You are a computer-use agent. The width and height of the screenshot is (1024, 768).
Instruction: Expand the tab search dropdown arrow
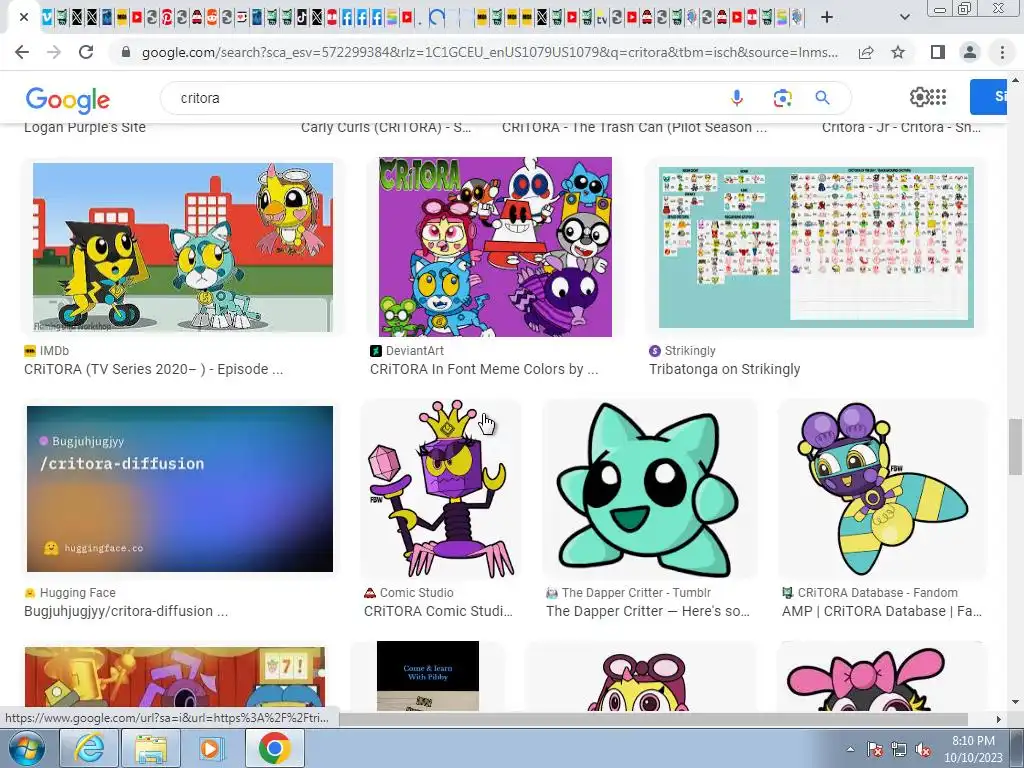[905, 17]
